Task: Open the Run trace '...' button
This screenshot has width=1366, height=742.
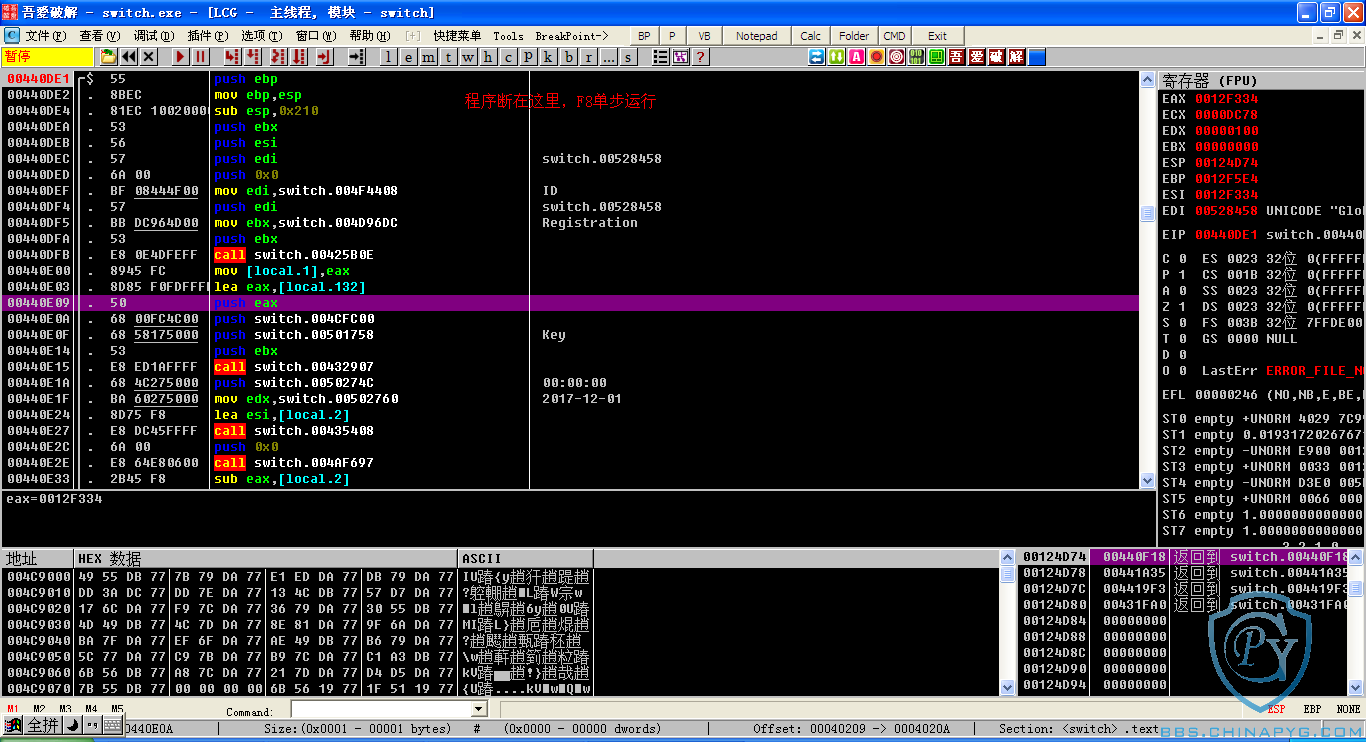Action: tap(608, 57)
